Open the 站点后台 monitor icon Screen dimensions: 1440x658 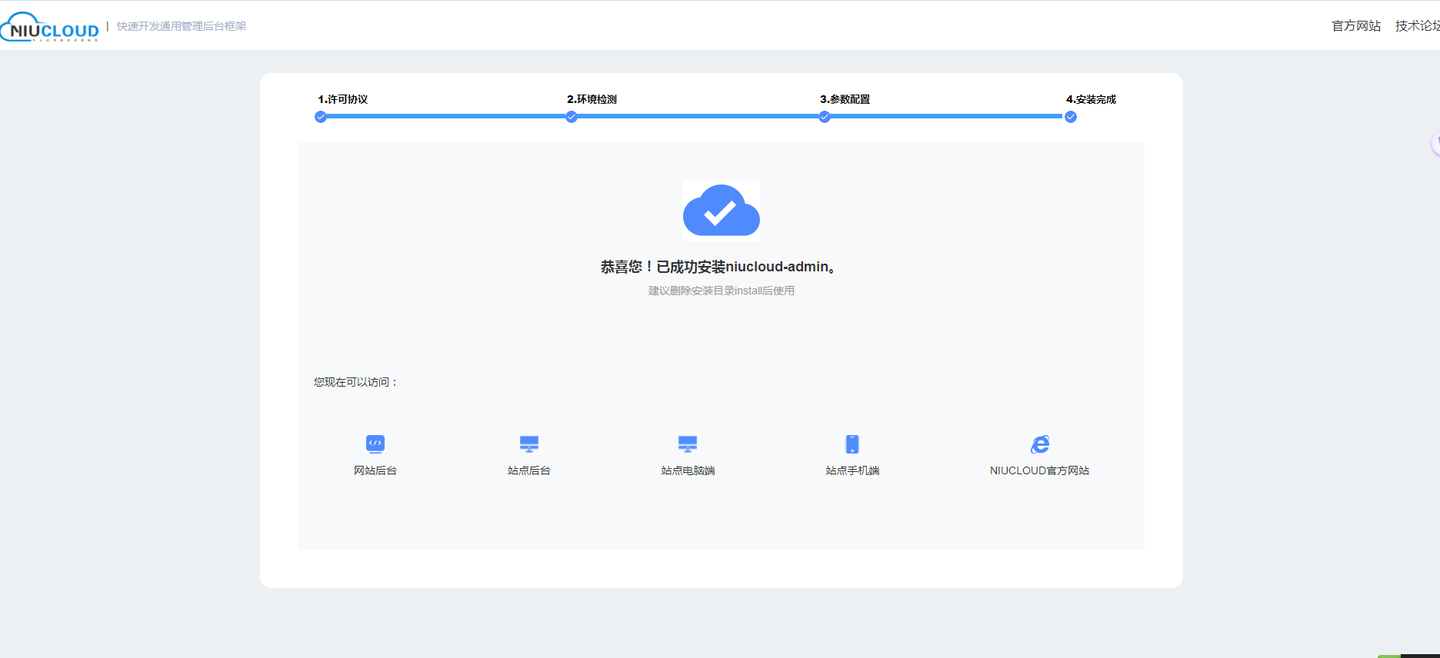click(x=529, y=444)
